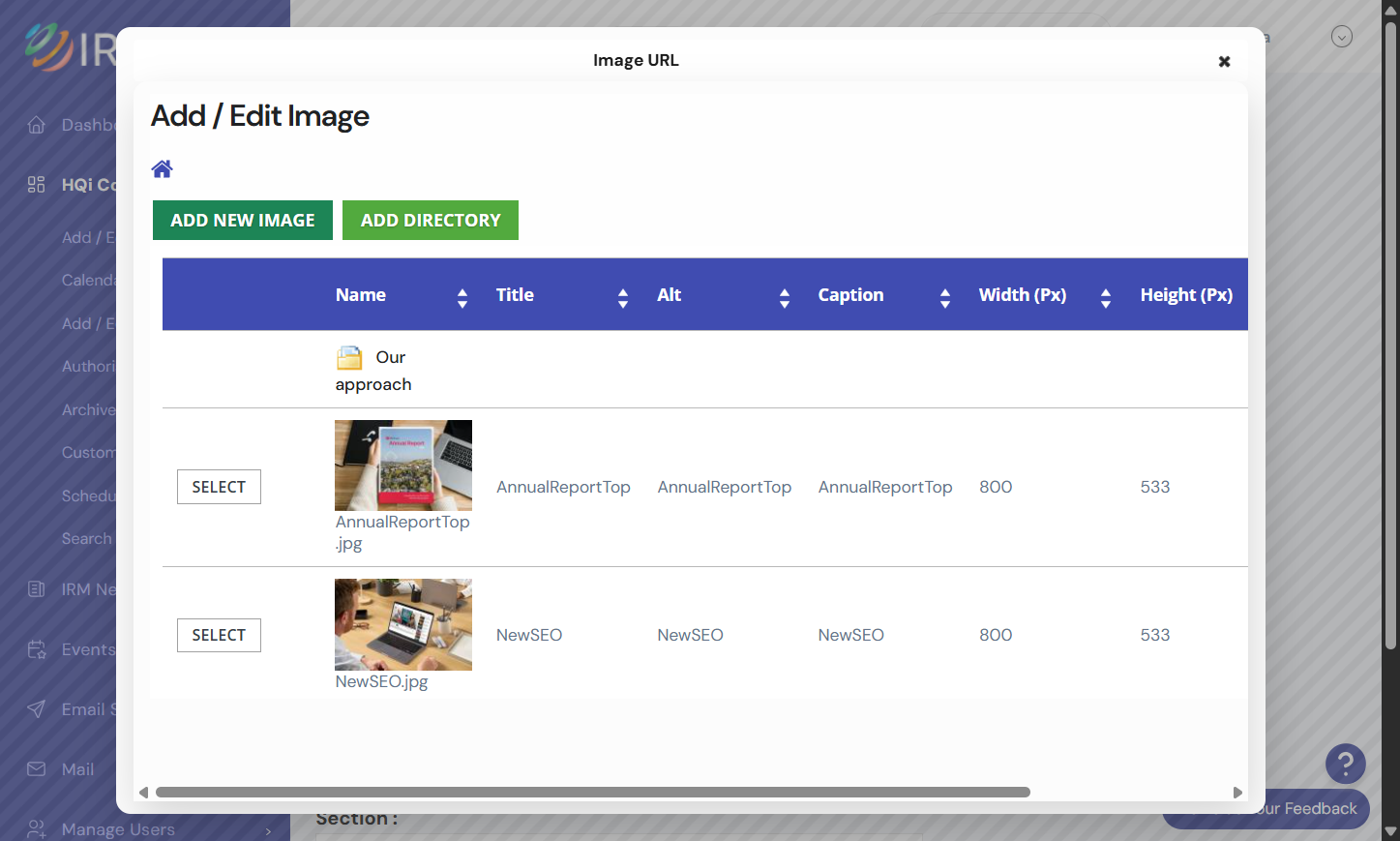Click the AnnualReportTop.jpg file name
This screenshot has height=841, width=1400.
point(402,532)
